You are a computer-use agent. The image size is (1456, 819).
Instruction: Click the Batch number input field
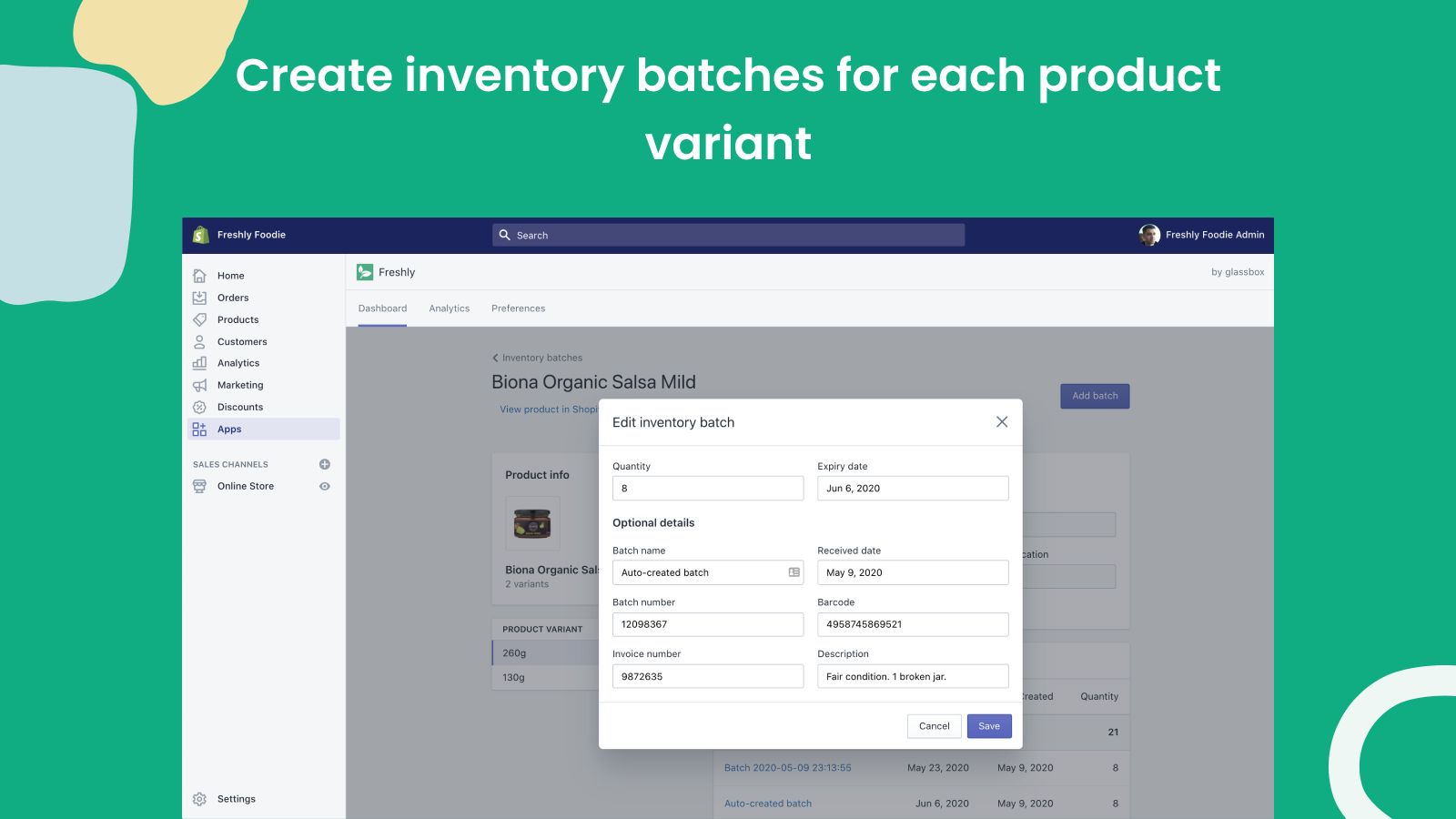tap(708, 624)
